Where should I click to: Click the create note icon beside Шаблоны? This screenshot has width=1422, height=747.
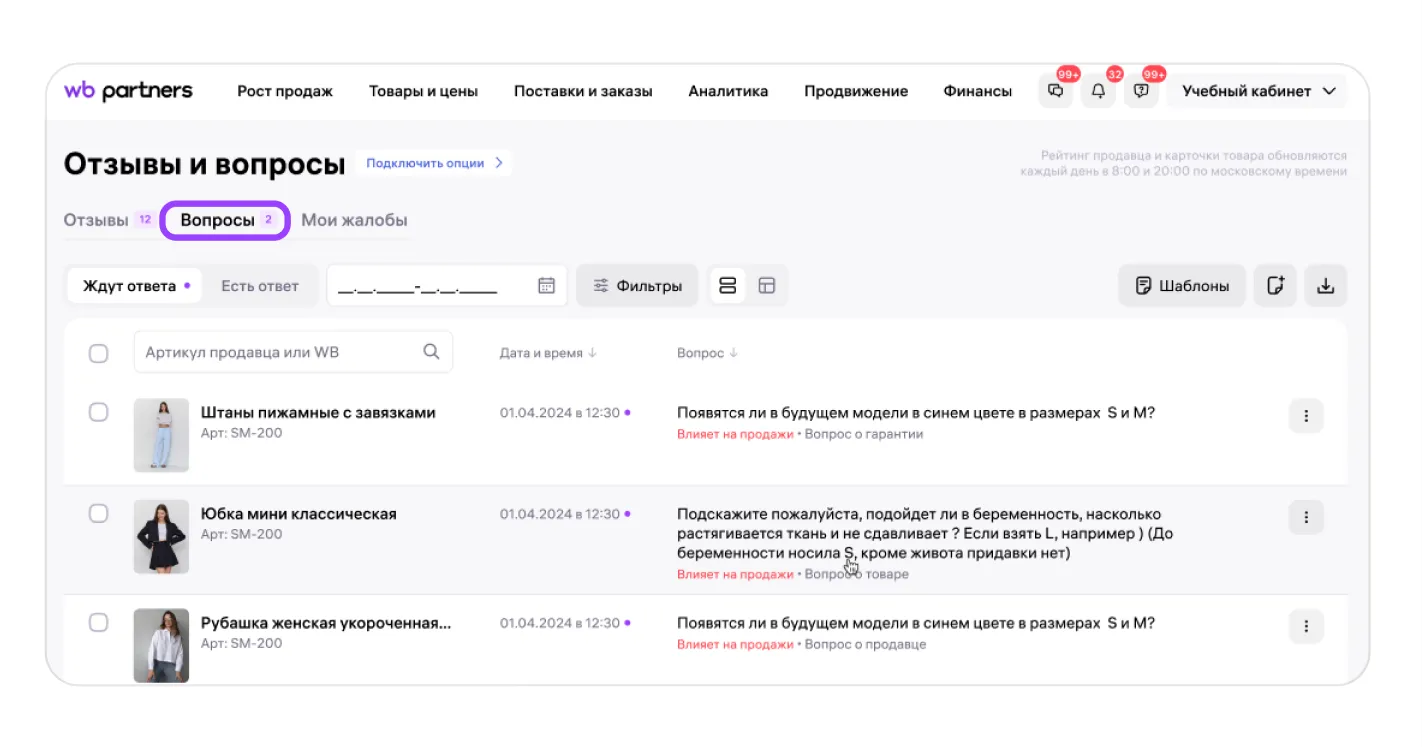pos(1275,286)
